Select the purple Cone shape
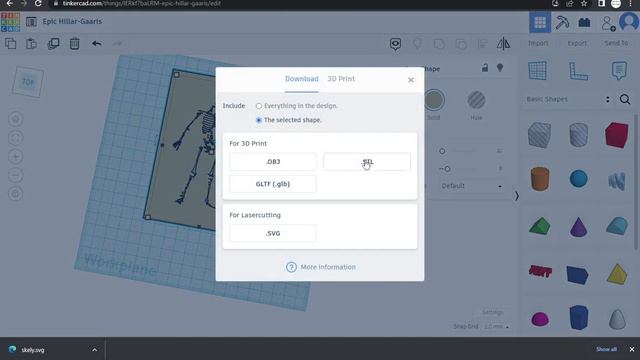This screenshot has height=360, width=640. (x=578, y=227)
